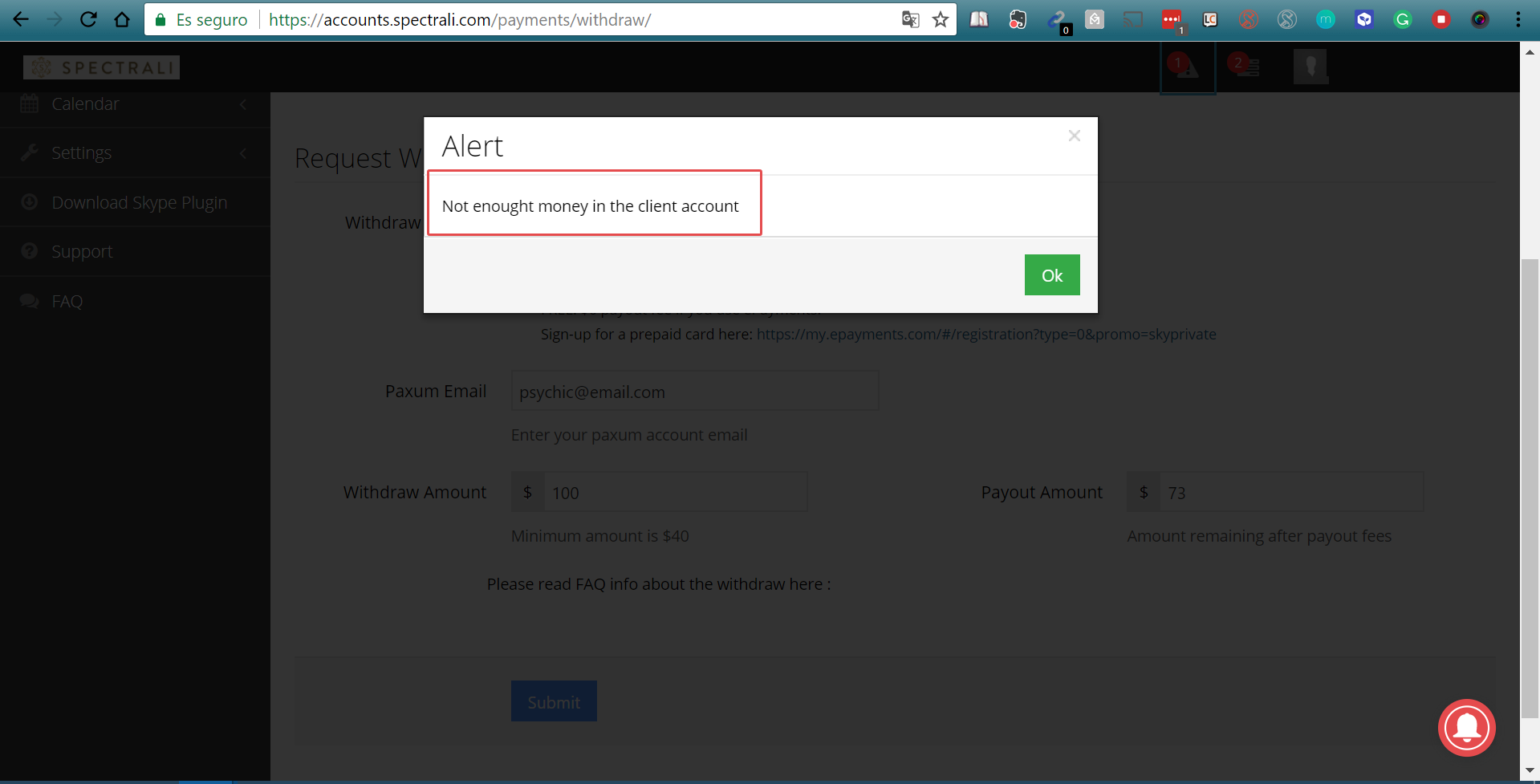Viewport: 1540px width, 784px height.
Task: Go to the browser home page icon
Action: pyautogui.click(x=122, y=20)
